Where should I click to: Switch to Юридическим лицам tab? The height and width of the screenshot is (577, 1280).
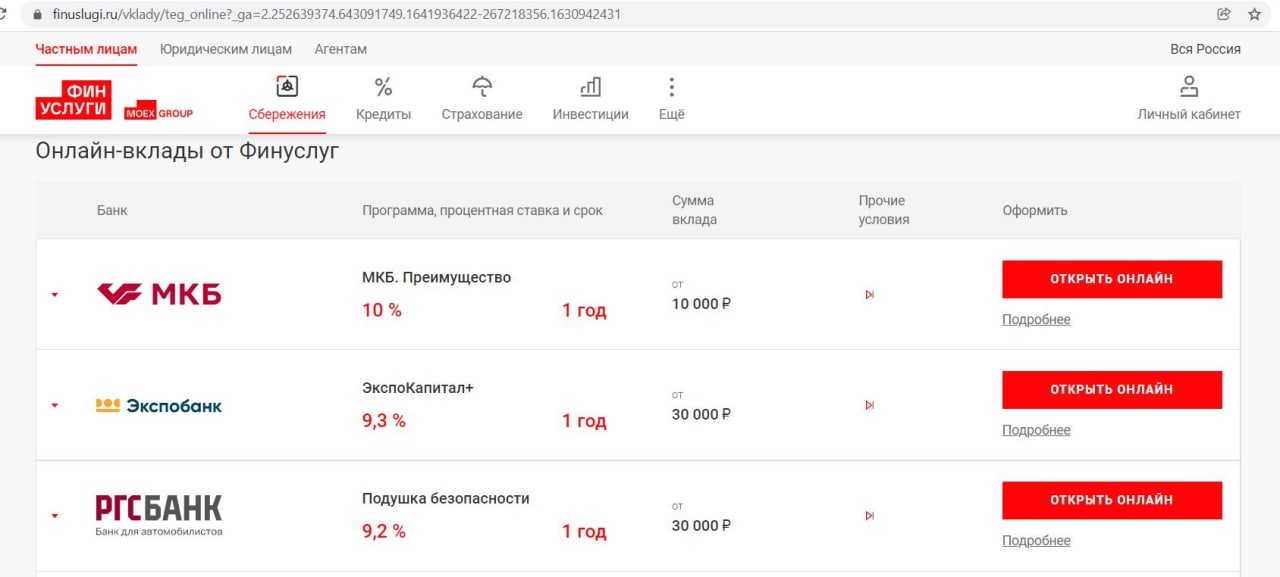coord(226,49)
